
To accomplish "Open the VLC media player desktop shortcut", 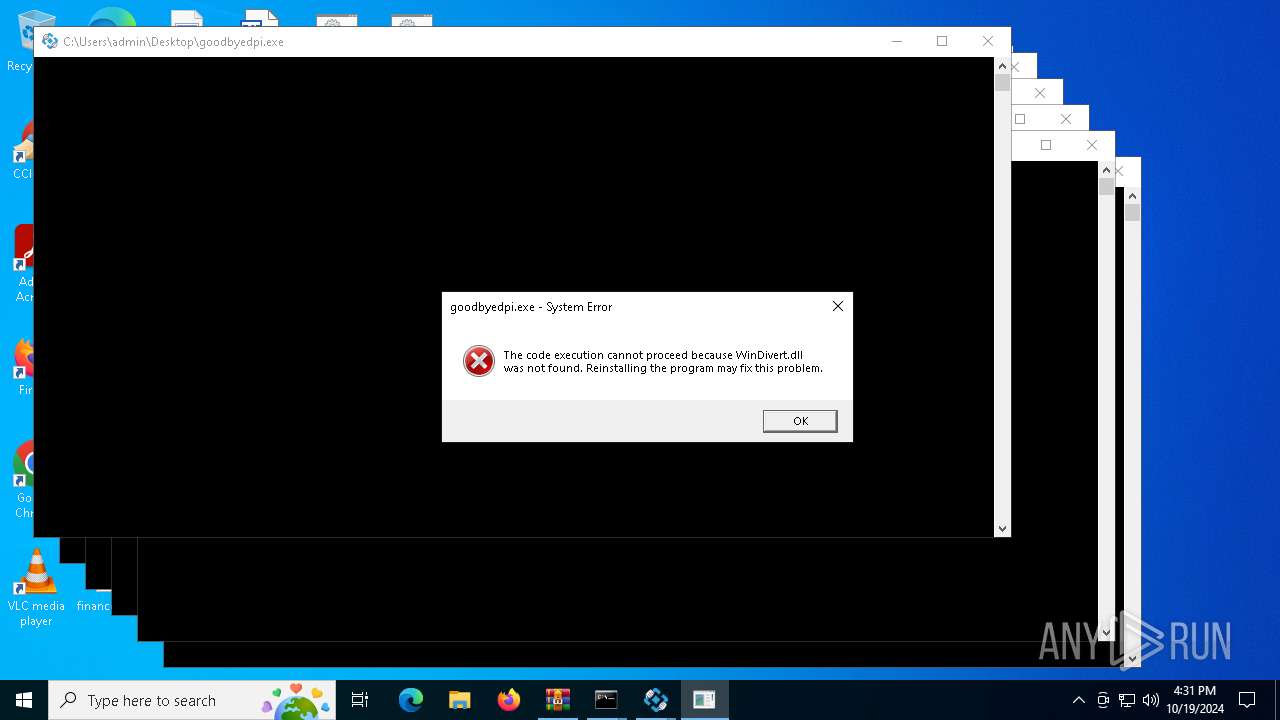I will tap(36, 588).
